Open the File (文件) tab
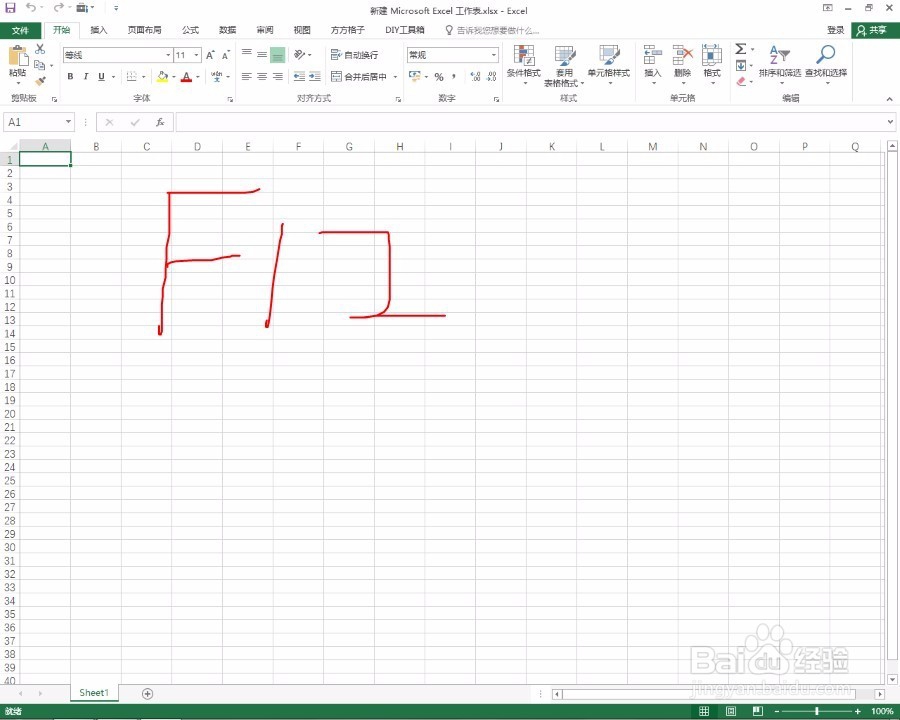Image resolution: width=900 pixels, height=720 pixels. (20, 30)
